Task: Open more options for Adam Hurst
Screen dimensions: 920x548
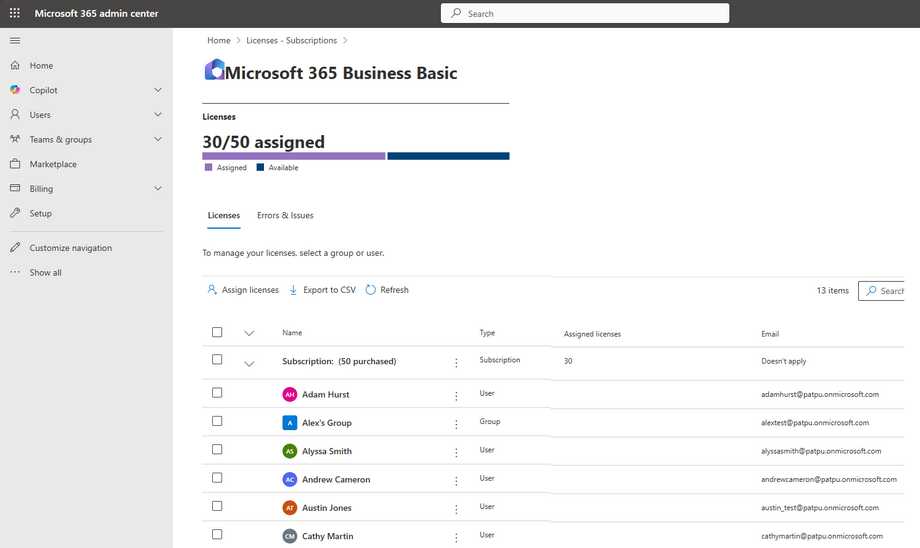Action: [x=456, y=395]
